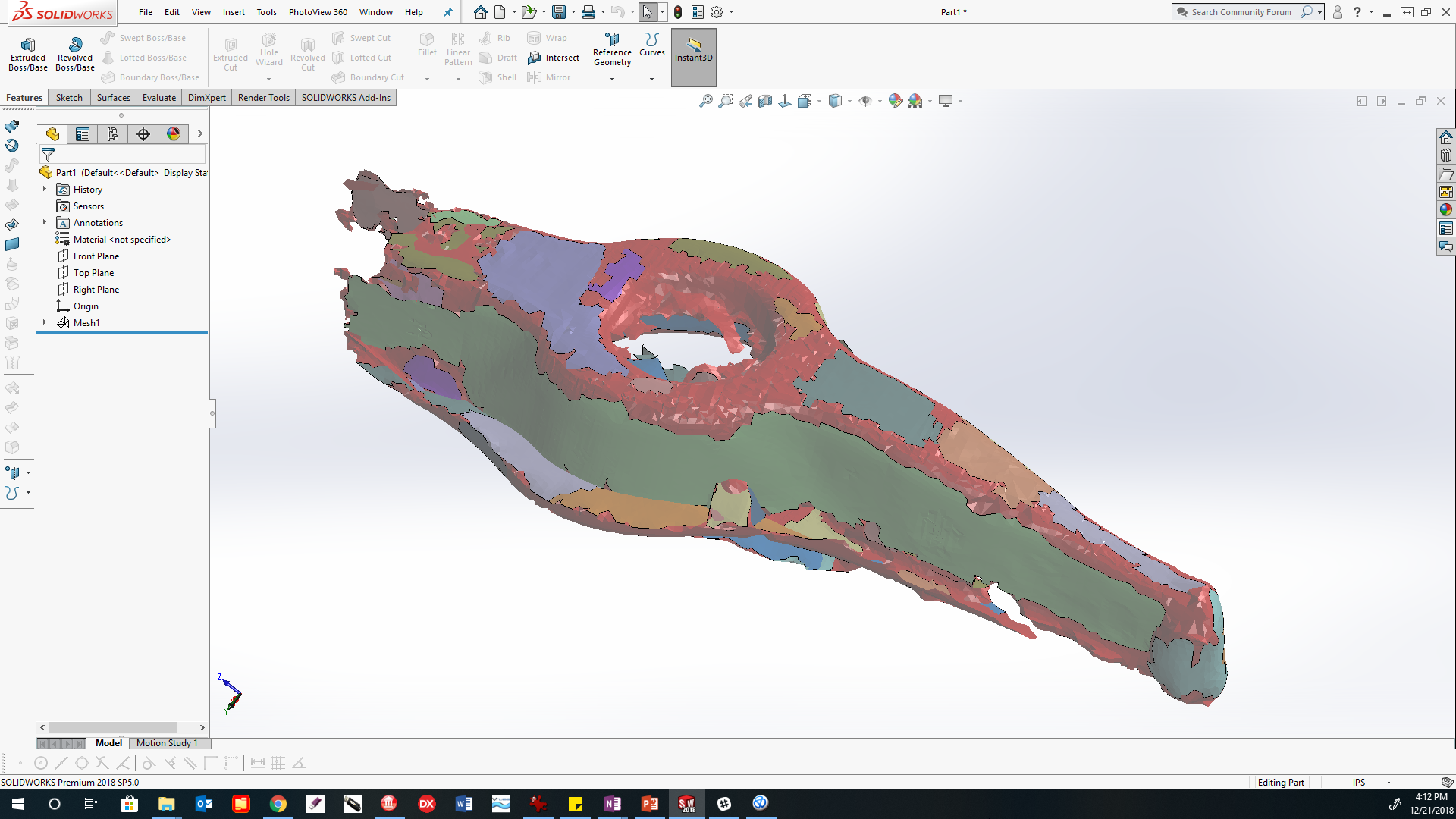Open the PropertyManager tab icon
This screenshot has height=819, width=1456.
coord(83,134)
